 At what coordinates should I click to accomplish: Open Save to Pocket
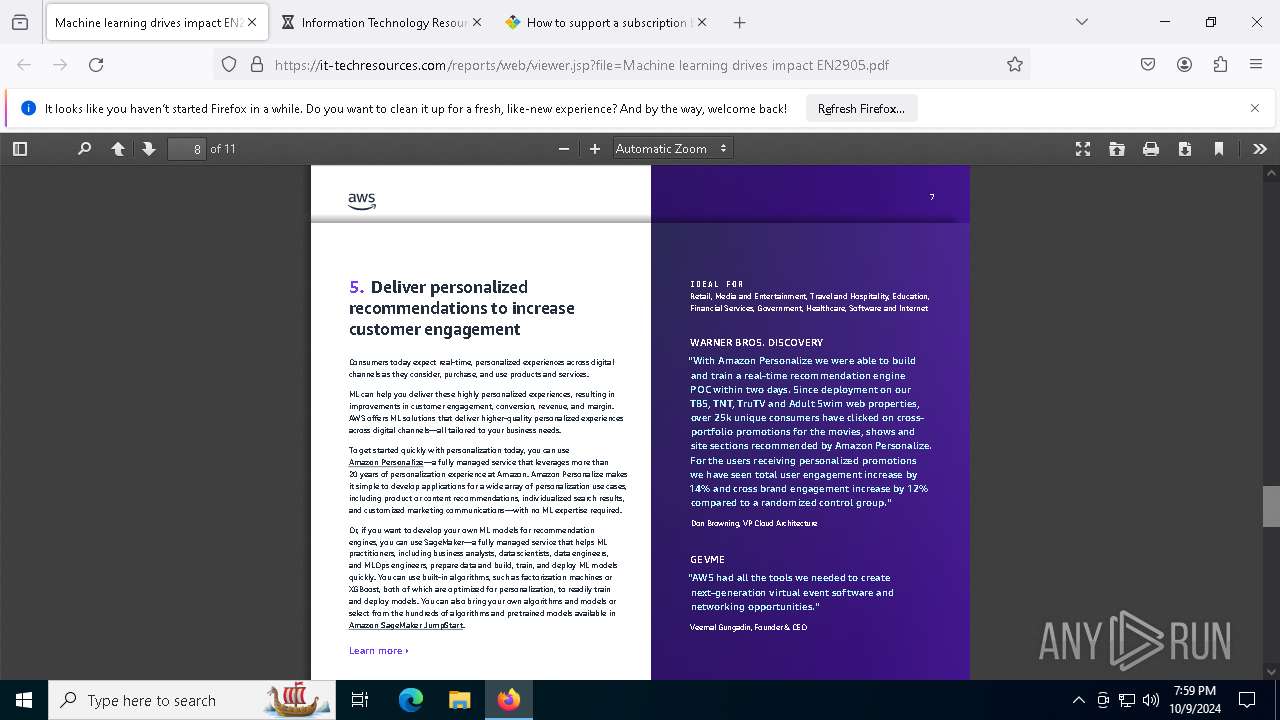[x=1148, y=65]
